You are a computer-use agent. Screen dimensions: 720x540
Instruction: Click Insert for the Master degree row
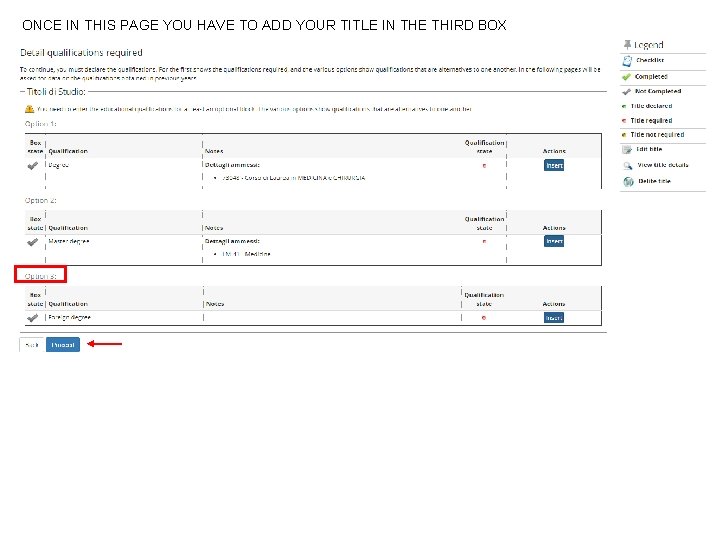pyautogui.click(x=554, y=241)
